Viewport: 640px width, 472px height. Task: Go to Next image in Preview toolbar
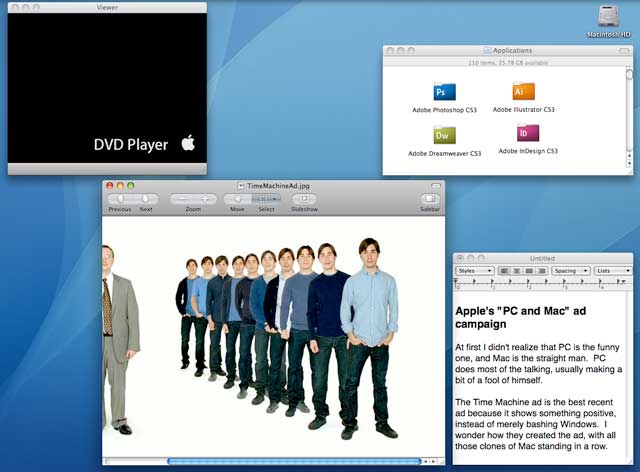pos(145,199)
